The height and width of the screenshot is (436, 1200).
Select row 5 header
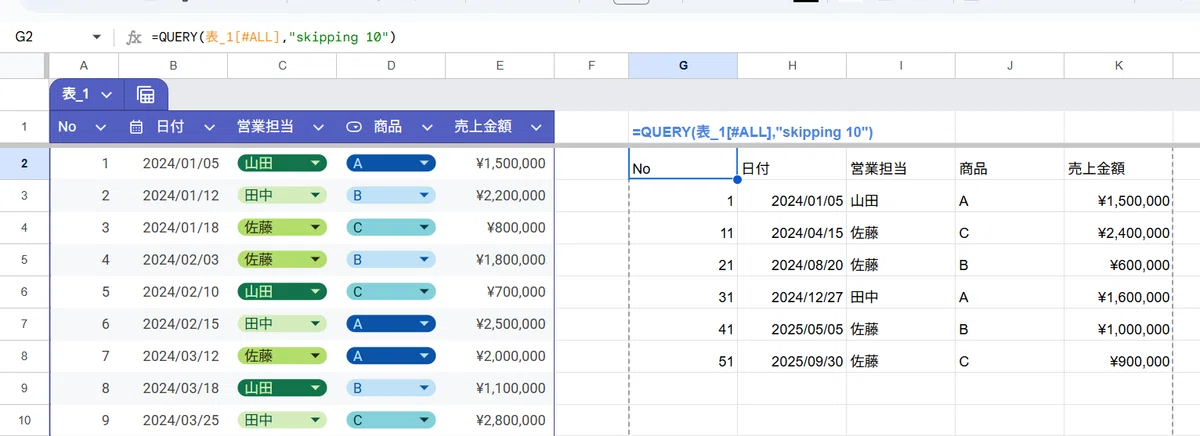click(24, 260)
